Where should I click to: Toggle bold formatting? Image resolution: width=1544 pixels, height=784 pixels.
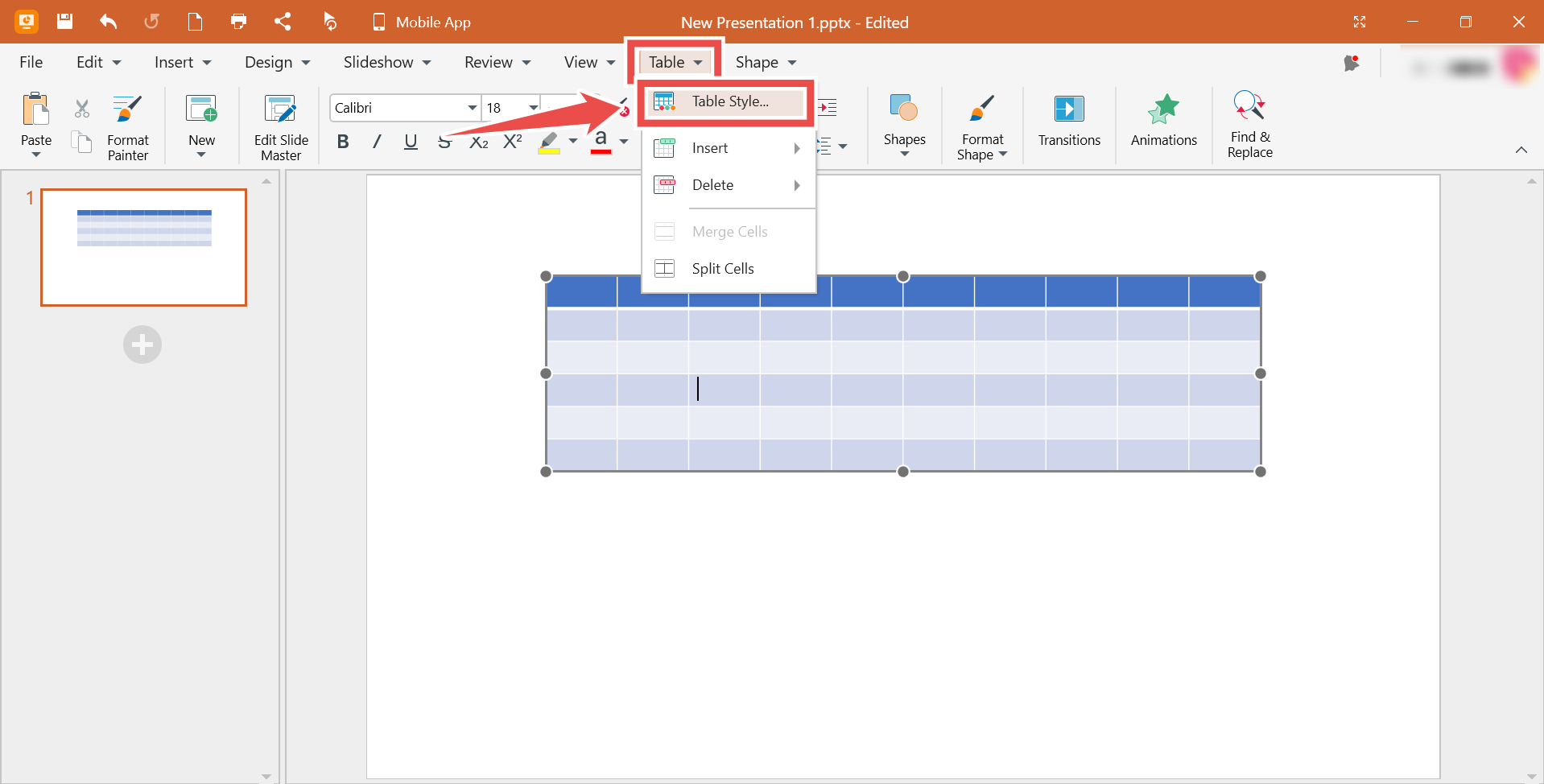coord(343,141)
